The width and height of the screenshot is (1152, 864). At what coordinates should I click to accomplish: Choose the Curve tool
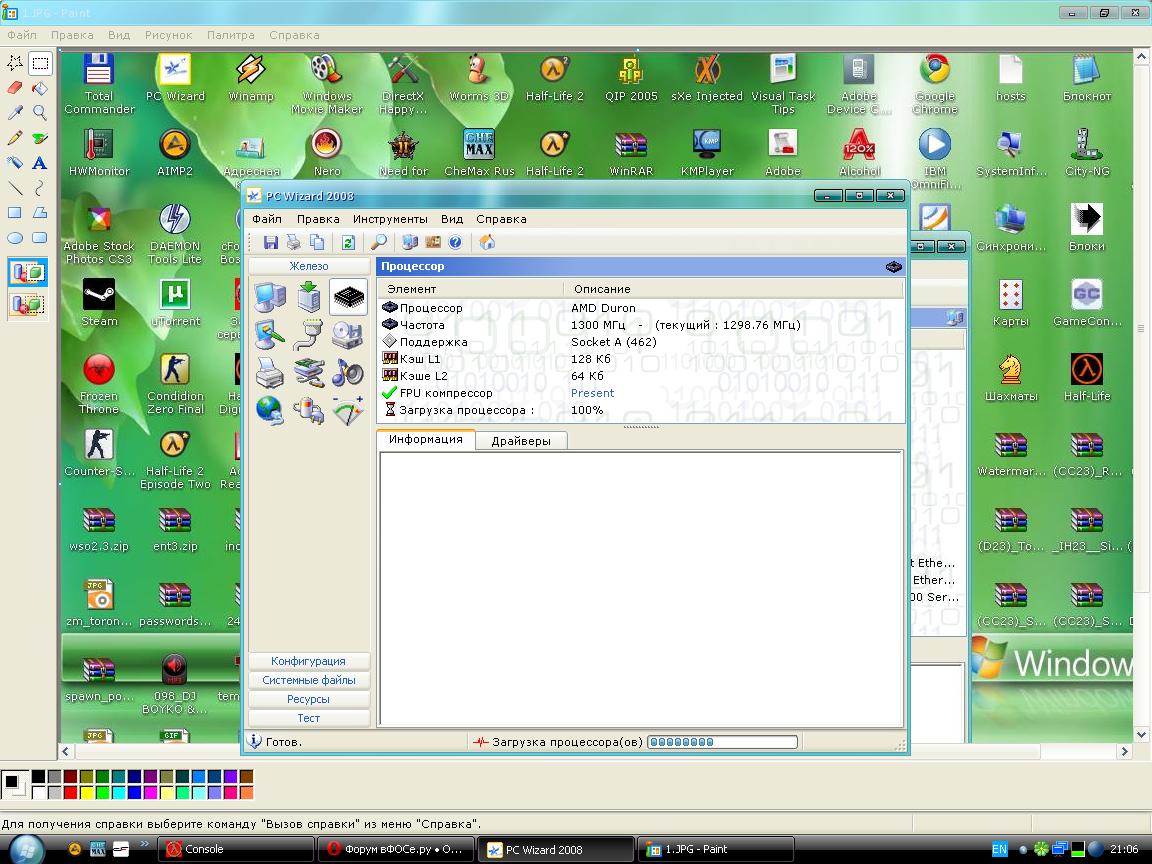pyautogui.click(x=40, y=188)
